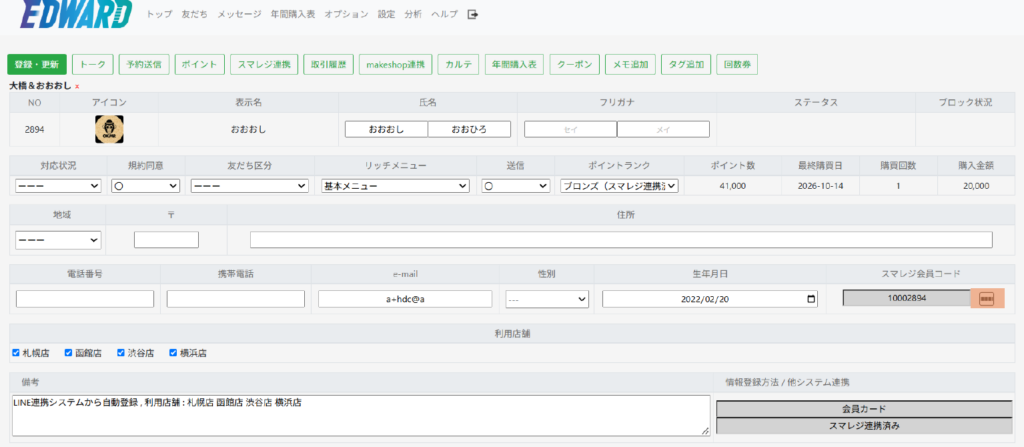Open the ヘルプ menu
1024x447 pixels.
tap(444, 14)
